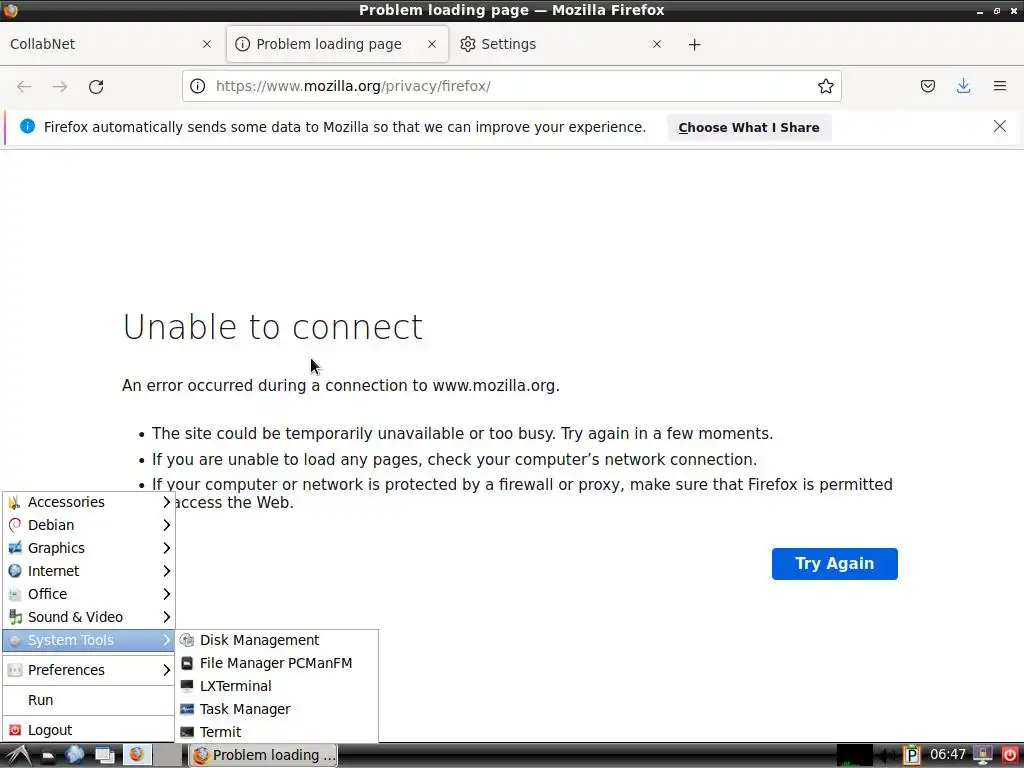Choose Logout from the start menu
1024x768 pixels.
pos(89,730)
